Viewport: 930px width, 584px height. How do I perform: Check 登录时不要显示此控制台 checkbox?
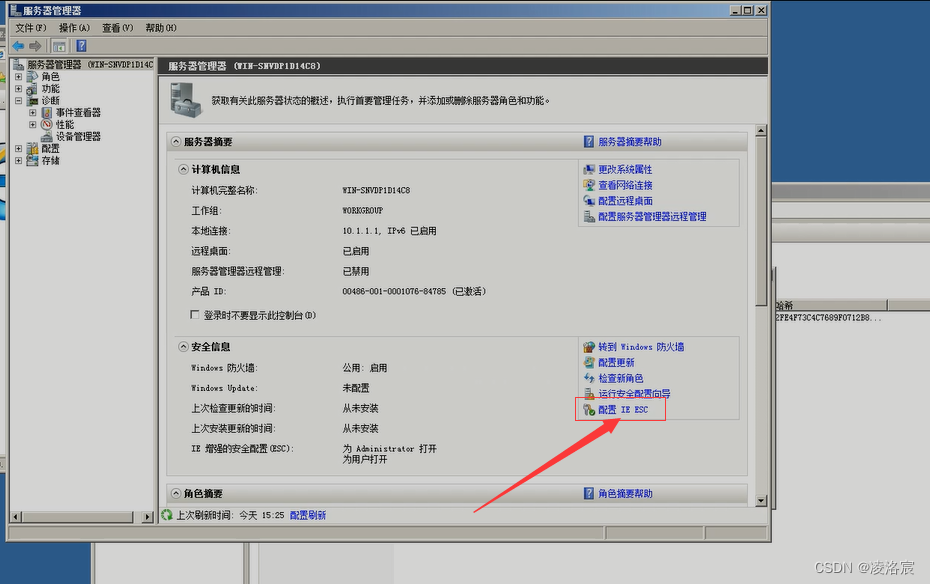tap(195, 315)
